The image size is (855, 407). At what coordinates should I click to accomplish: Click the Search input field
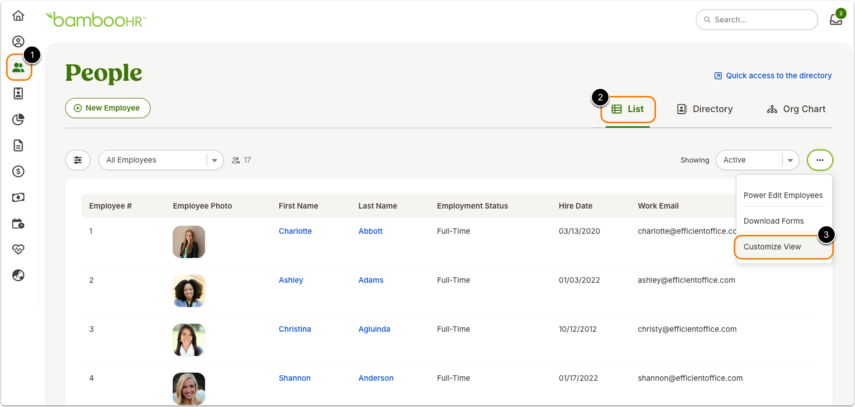coord(757,20)
